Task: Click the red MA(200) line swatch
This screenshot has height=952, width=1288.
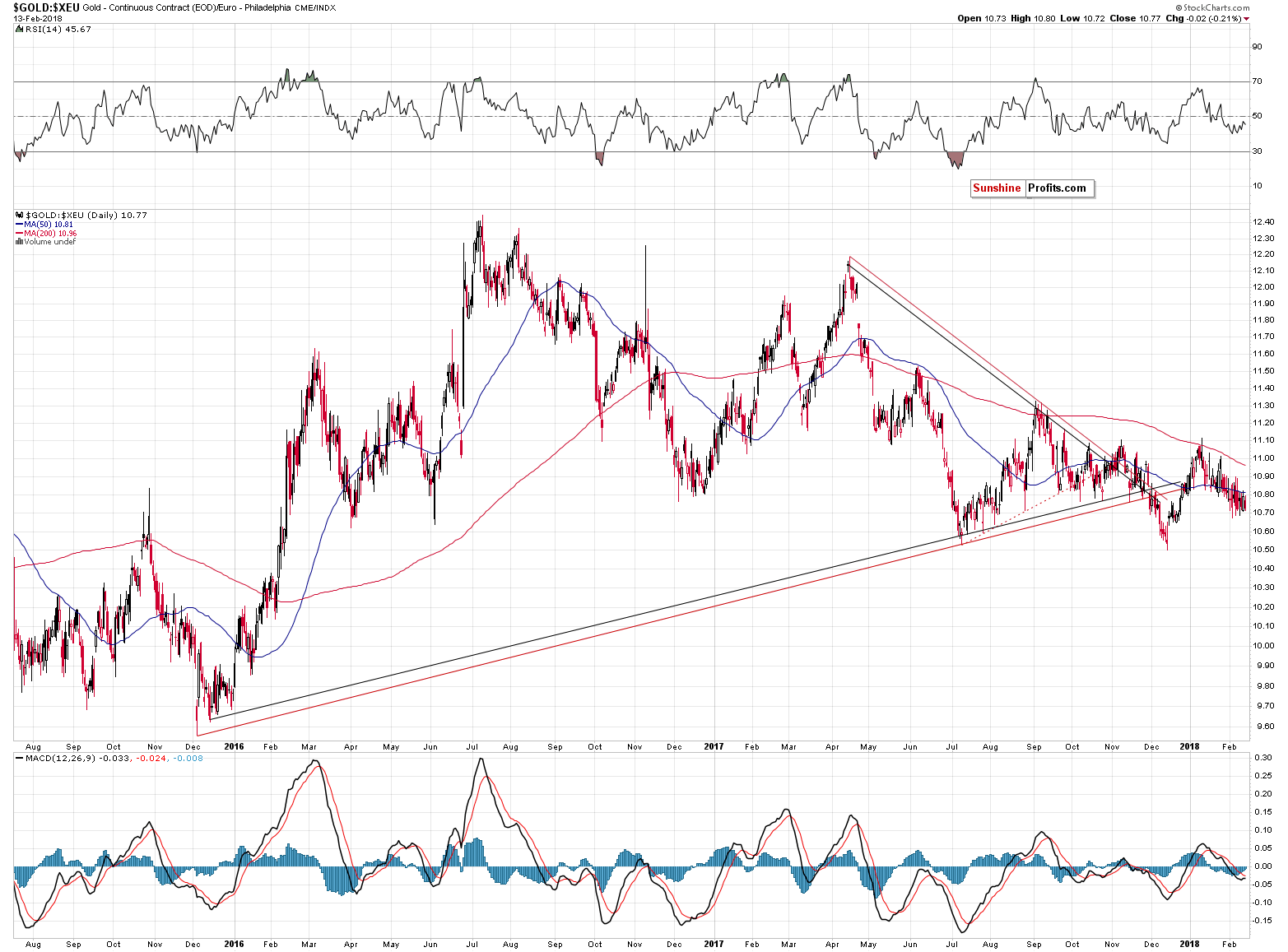Action: [19, 233]
